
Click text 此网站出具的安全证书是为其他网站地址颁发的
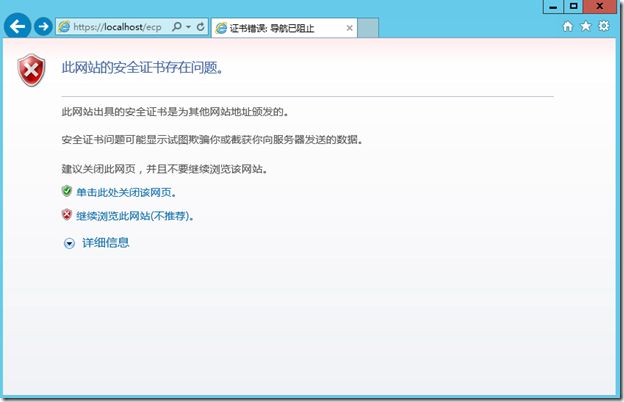click(175, 112)
